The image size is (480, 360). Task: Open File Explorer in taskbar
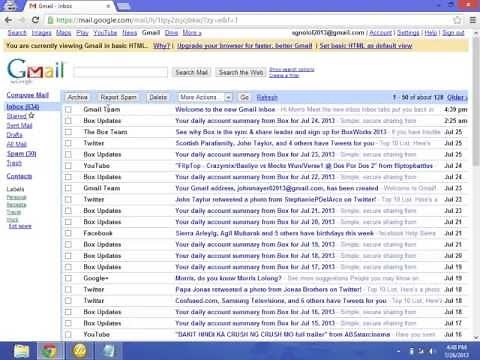click(x=22, y=351)
